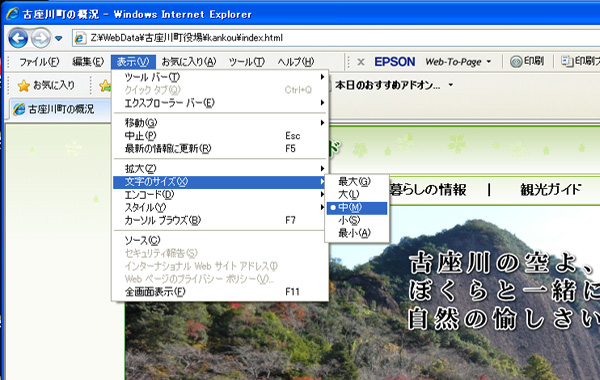Click the Internet Explorer icon in title bar
Screen dimensions: 600x380
(12, 14)
